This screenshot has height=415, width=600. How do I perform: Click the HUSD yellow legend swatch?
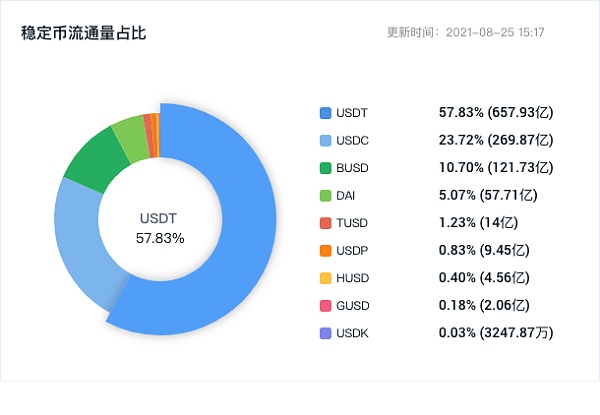coord(325,277)
